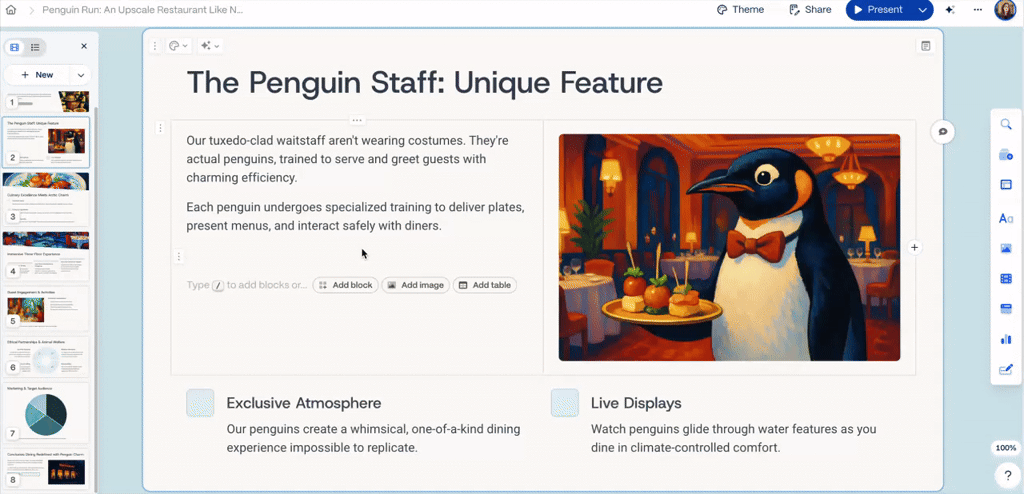Open the charts and diagrams sidebar icon

click(x=1006, y=339)
